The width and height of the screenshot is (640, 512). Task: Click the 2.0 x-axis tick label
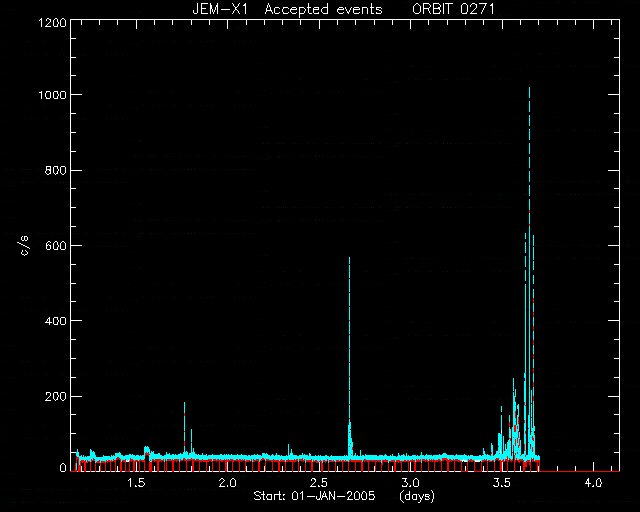click(x=227, y=483)
